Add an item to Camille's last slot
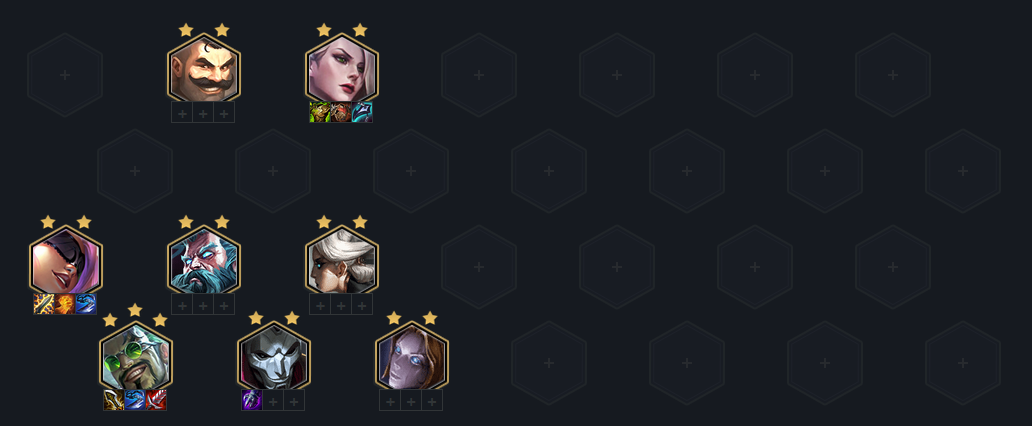 [362, 304]
